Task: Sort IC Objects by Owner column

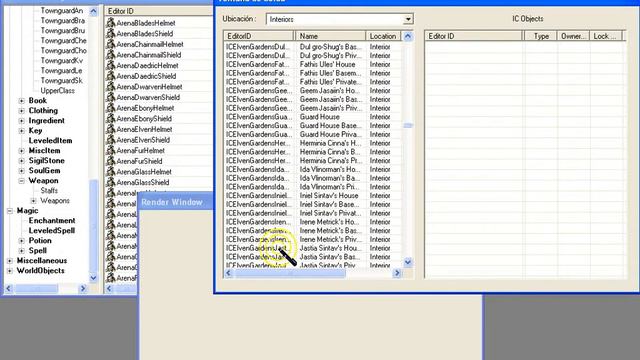Action: click(573, 36)
